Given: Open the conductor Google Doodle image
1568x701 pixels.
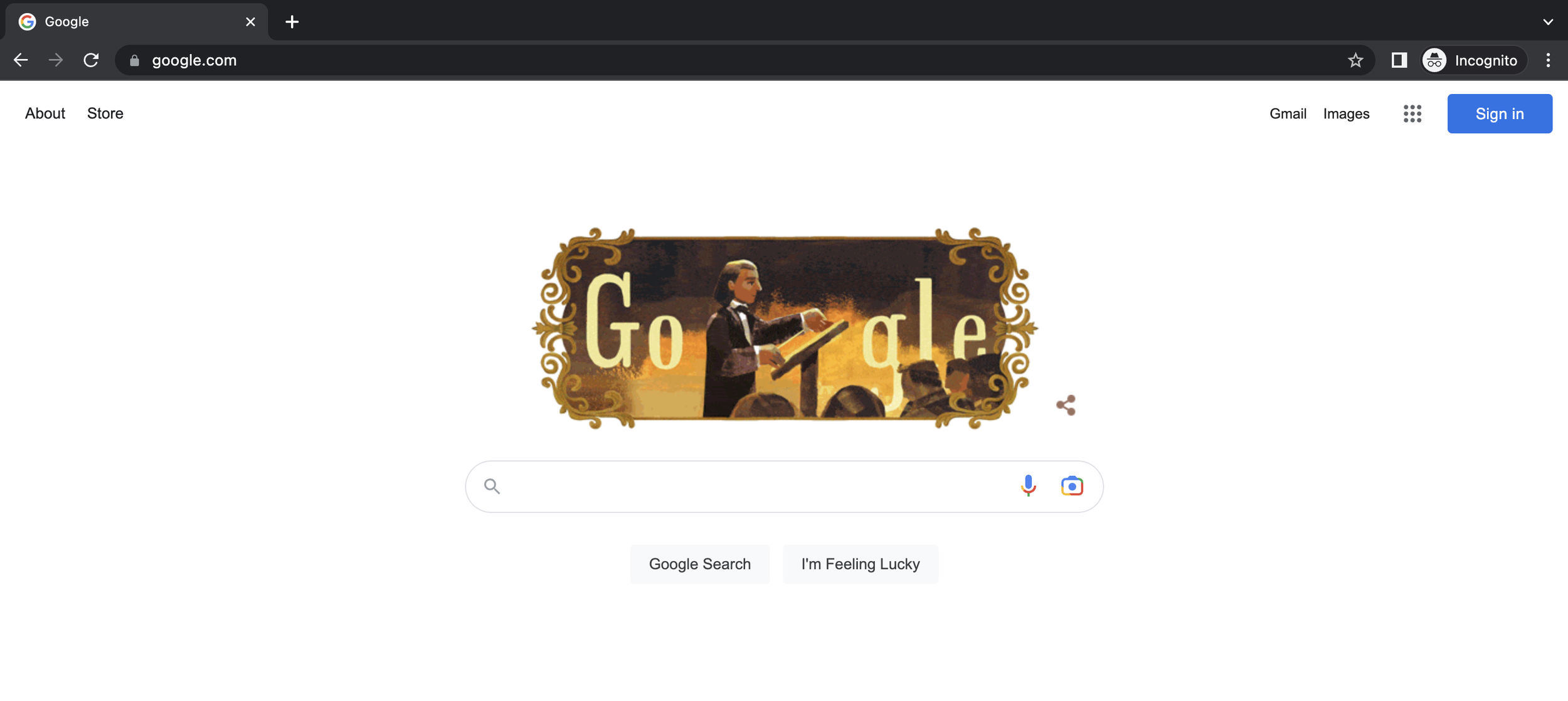Looking at the screenshot, I should [x=784, y=329].
